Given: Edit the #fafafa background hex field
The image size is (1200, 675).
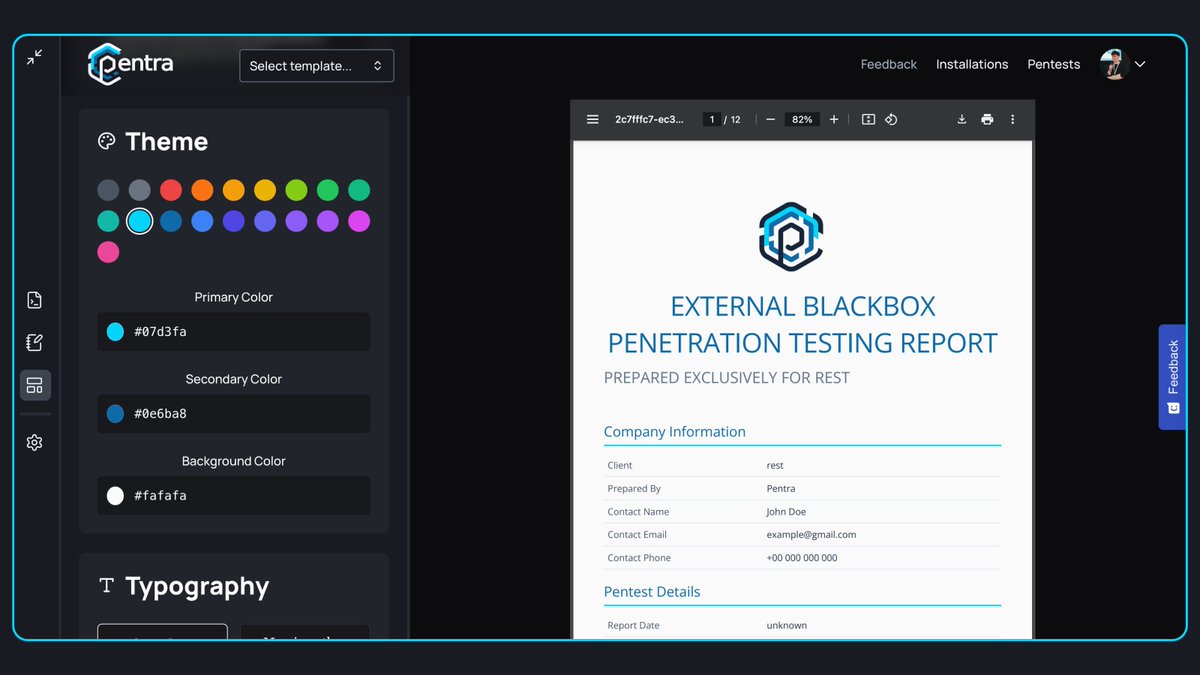Looking at the screenshot, I should 234,496.
